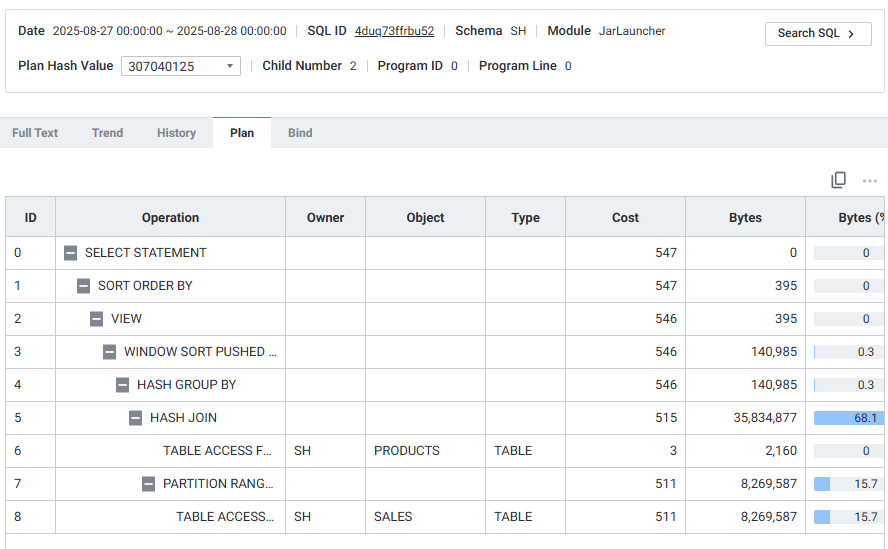Open the Plan Hash Value dropdown
The height and width of the screenshot is (549, 888).
pyautogui.click(x=181, y=66)
